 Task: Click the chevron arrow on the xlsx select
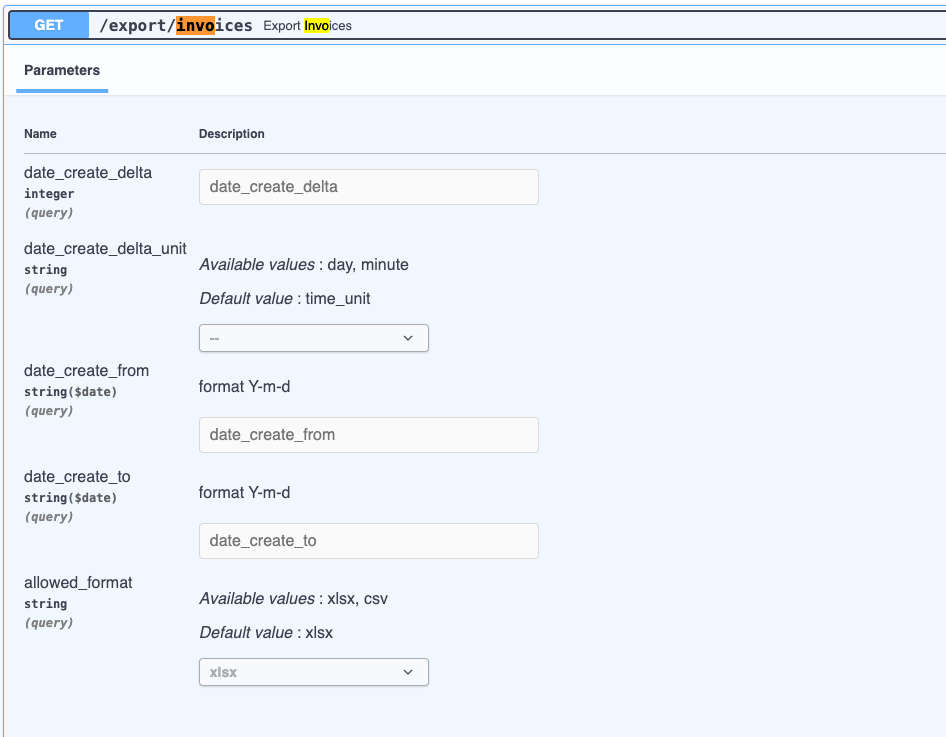408,672
